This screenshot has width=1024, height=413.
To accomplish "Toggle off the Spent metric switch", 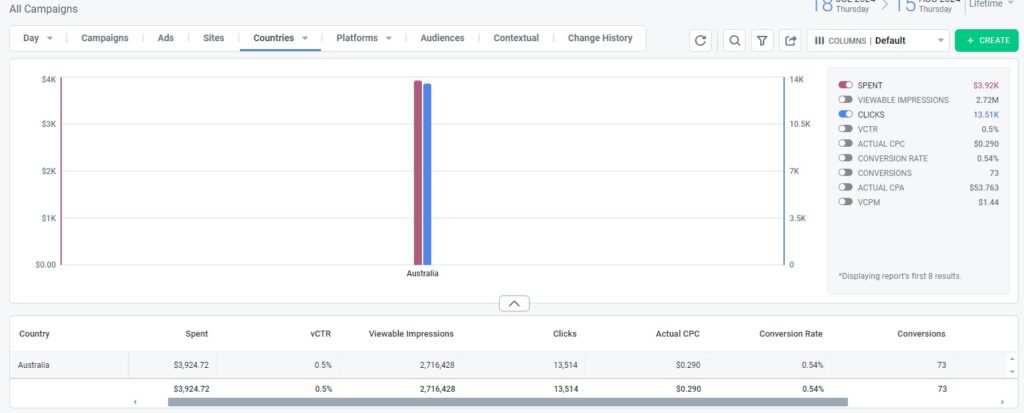I will (x=846, y=85).
